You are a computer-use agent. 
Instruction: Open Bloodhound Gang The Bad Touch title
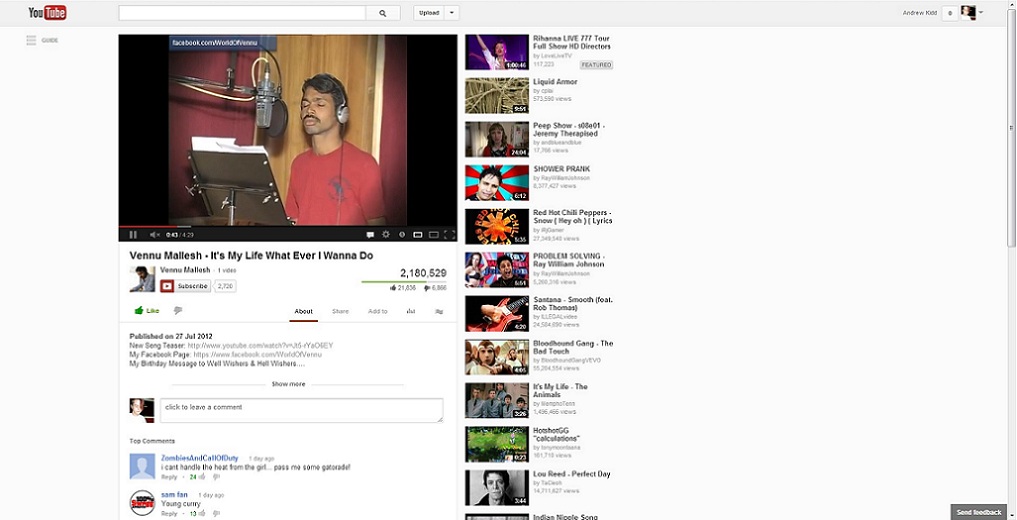click(573, 347)
